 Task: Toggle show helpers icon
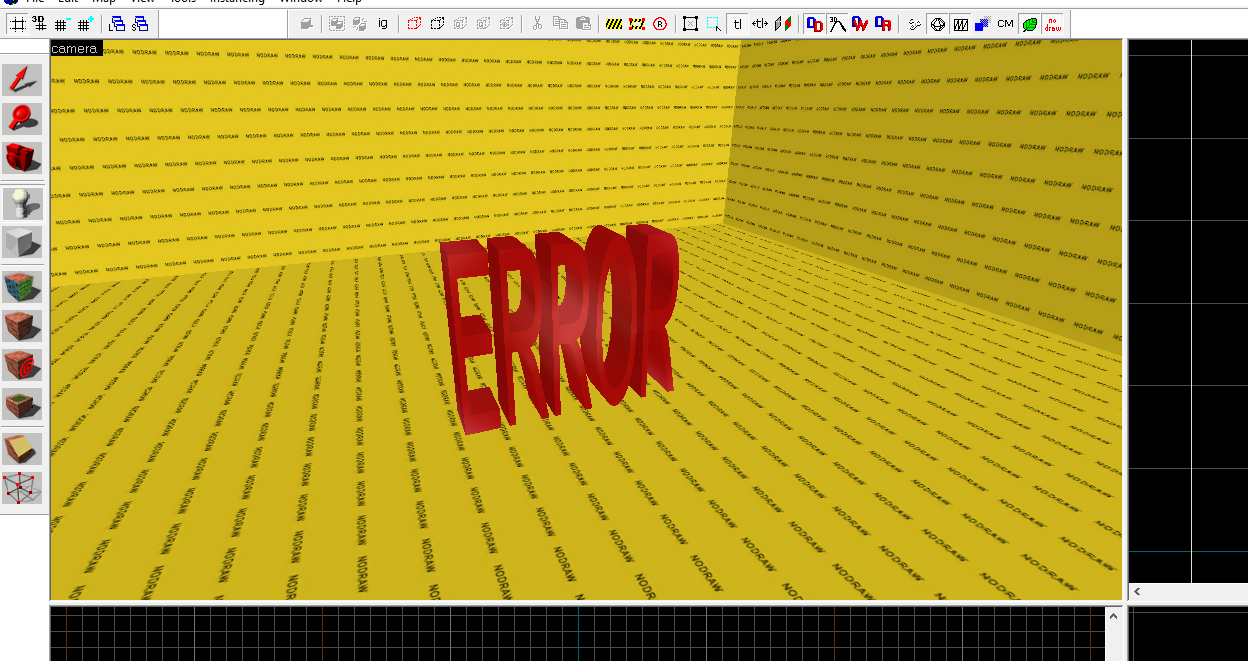915,24
